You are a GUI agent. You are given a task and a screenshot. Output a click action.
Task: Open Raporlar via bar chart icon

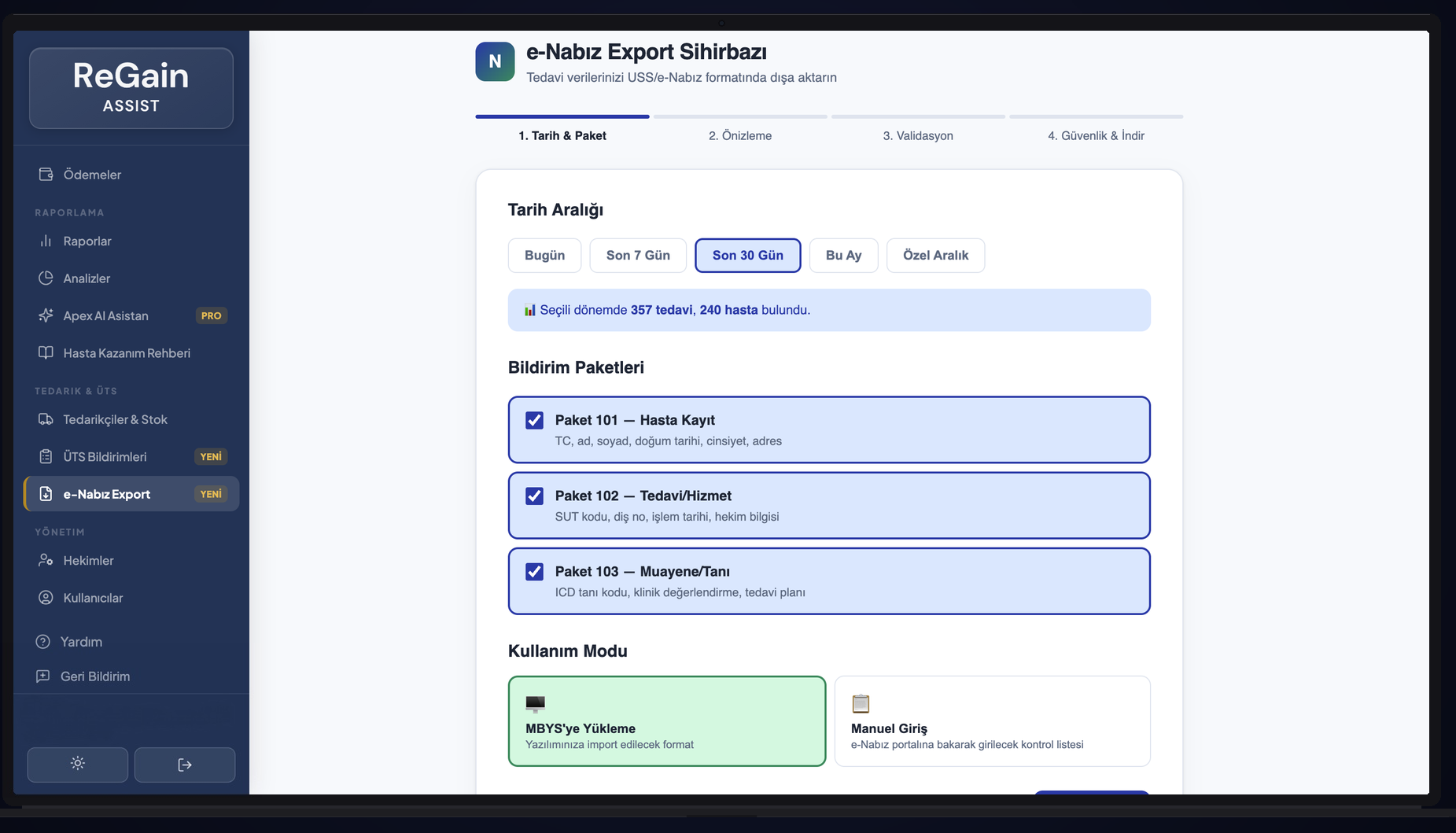click(x=46, y=241)
